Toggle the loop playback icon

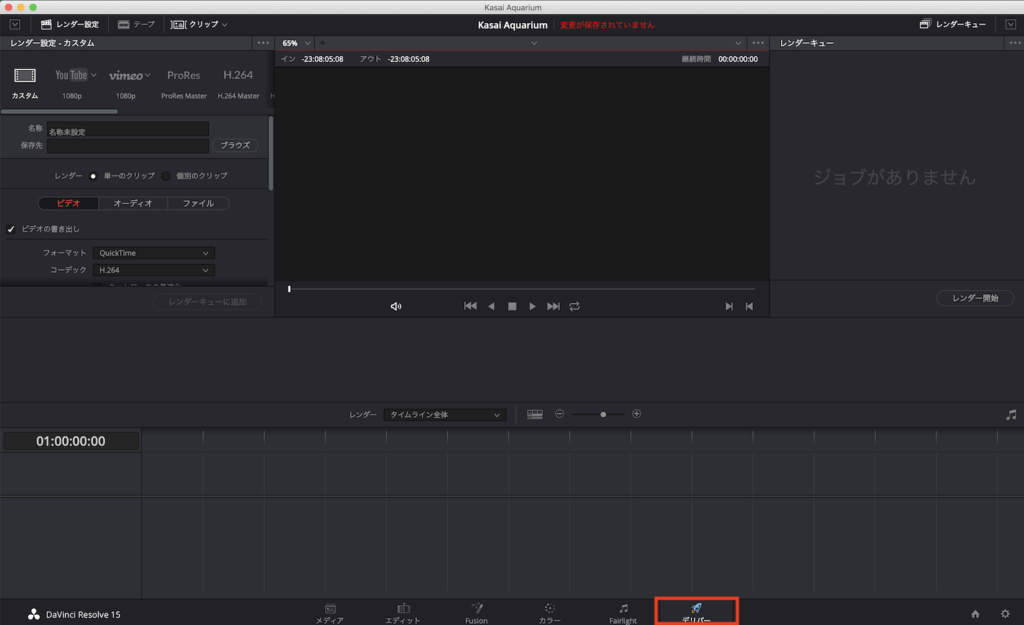tap(575, 306)
